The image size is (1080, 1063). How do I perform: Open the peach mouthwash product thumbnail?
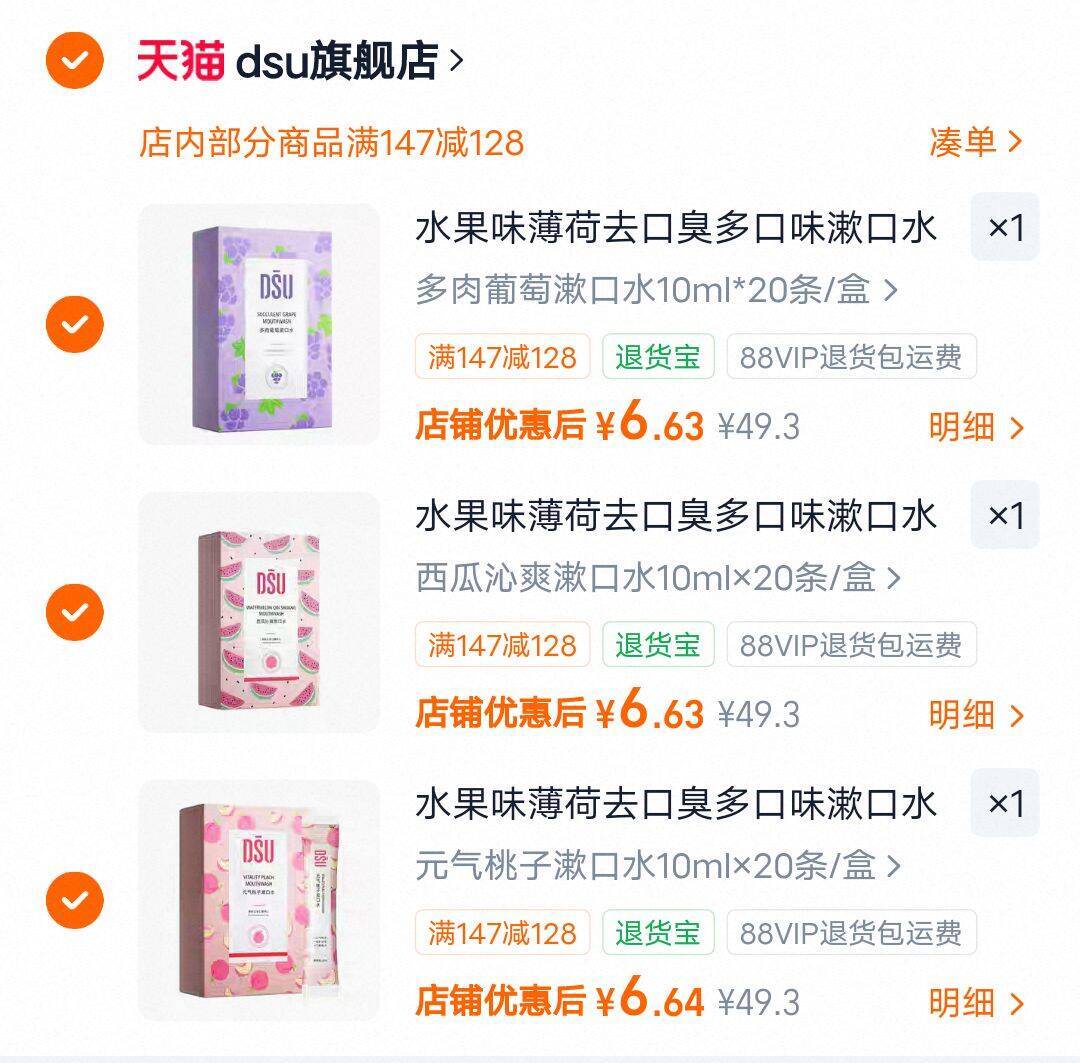[259, 900]
